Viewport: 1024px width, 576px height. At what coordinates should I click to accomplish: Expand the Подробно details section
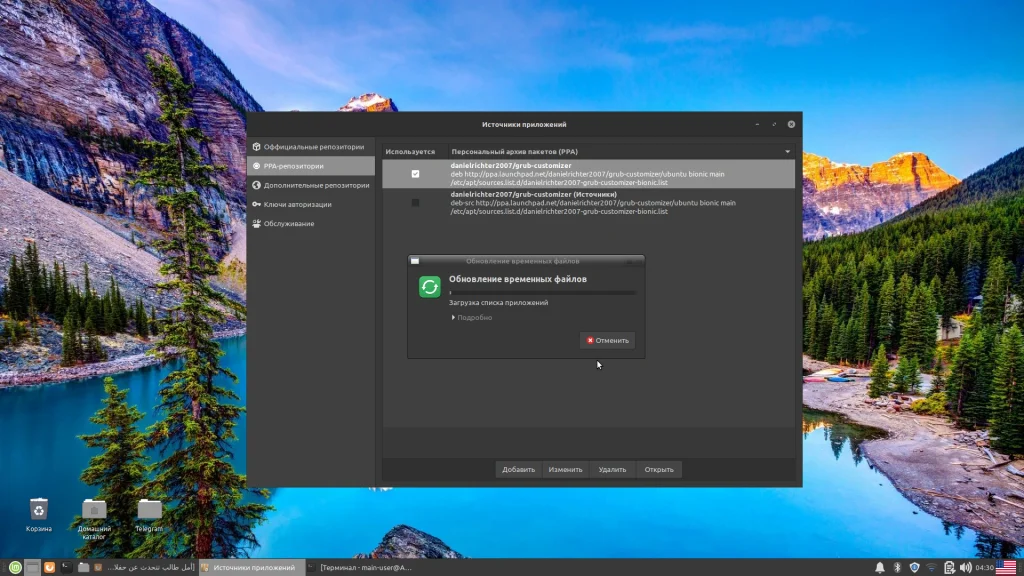[x=472, y=317]
